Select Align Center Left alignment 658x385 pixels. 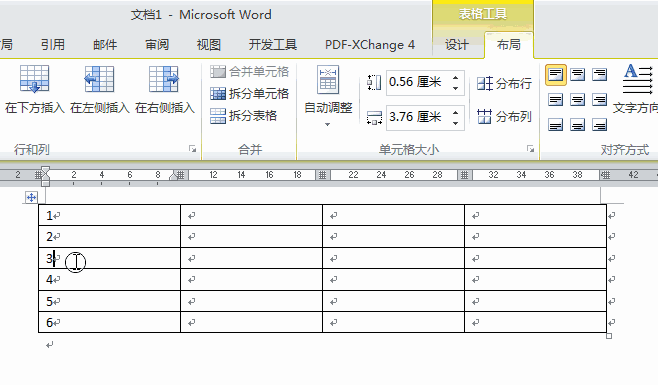(x=556, y=100)
